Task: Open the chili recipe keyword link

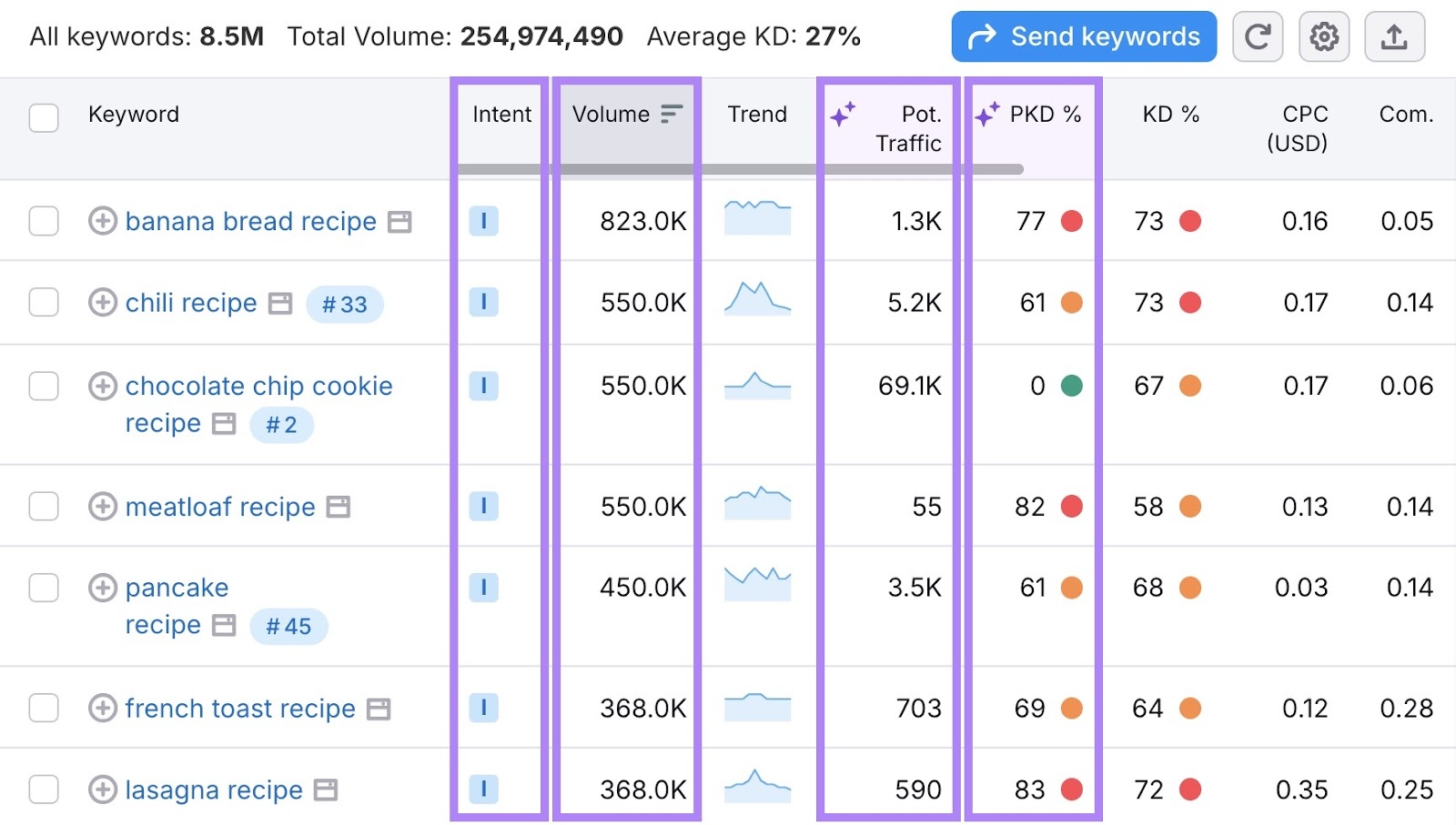Action: (191, 302)
